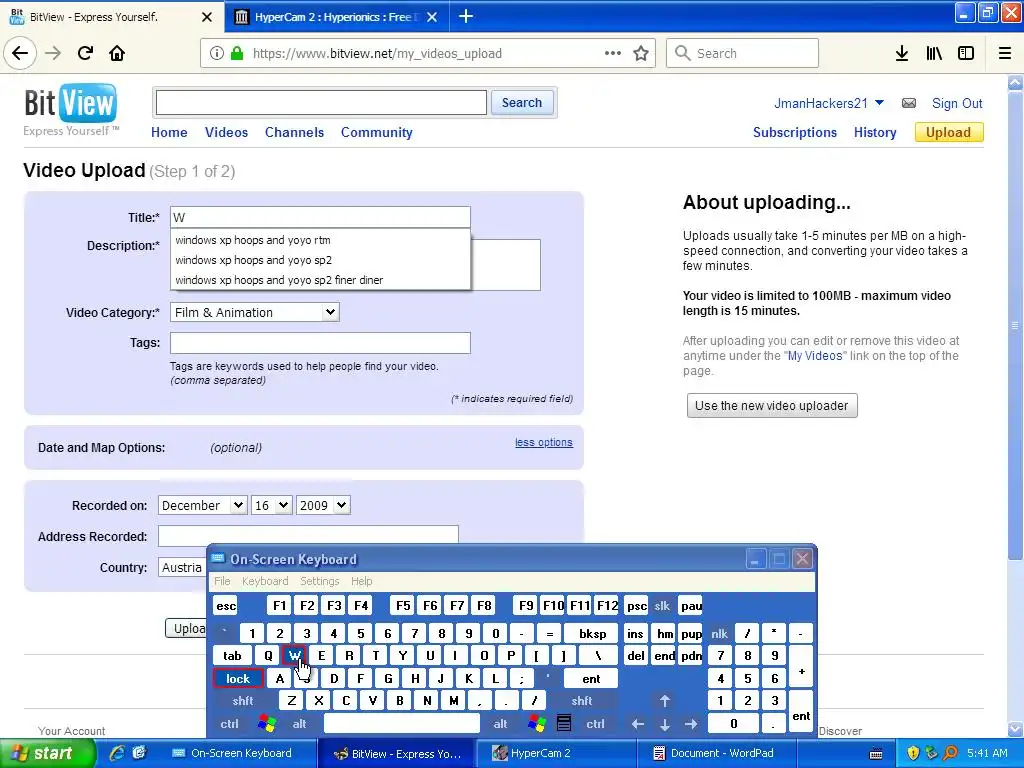Toggle the right ctrl key on keyboard
The height and width of the screenshot is (768, 1024).
[595, 724]
